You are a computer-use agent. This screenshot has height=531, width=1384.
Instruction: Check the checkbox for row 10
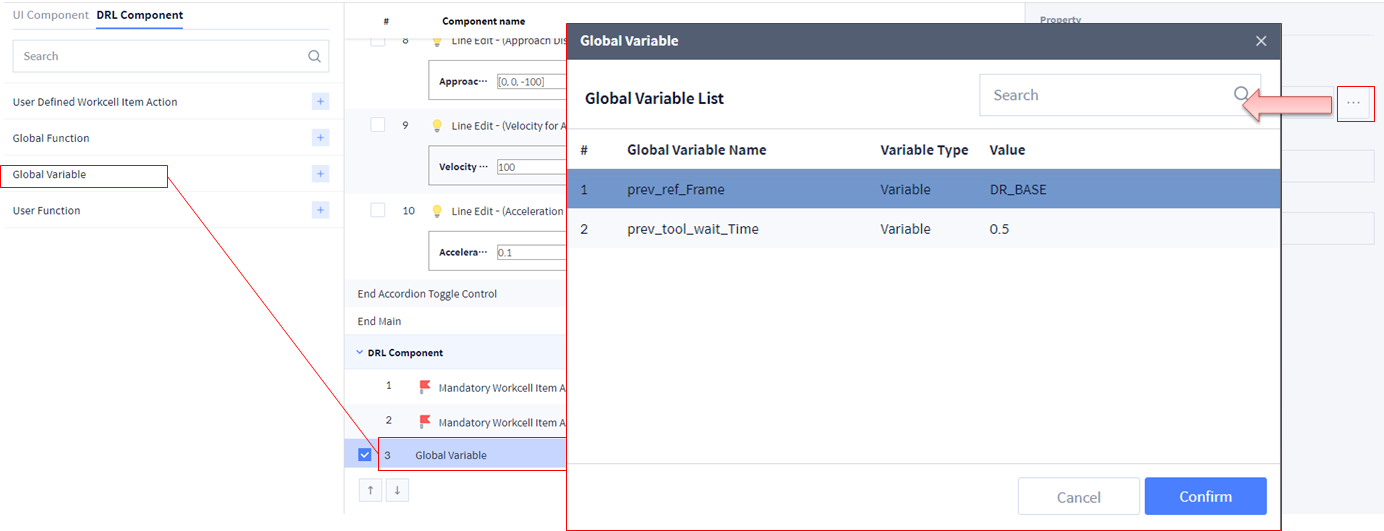pos(378,210)
